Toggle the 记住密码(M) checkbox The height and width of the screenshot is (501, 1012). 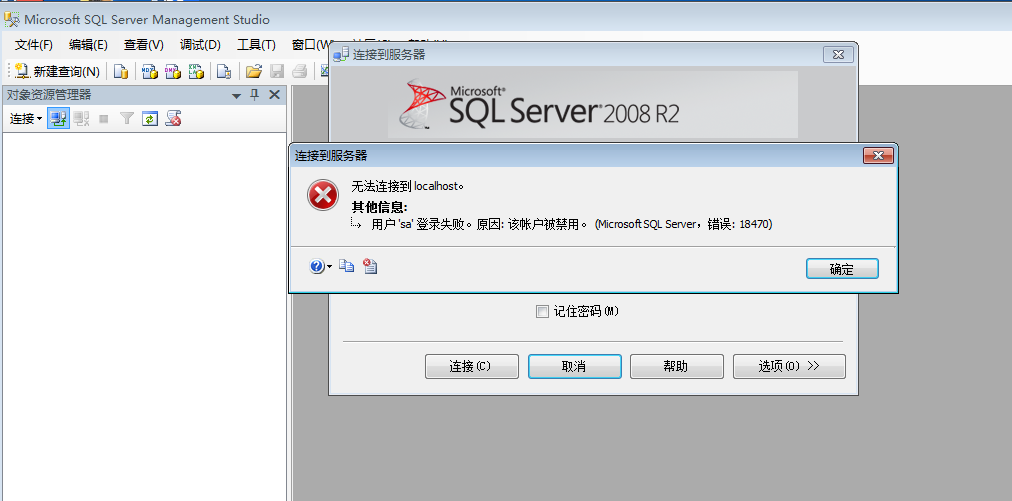click(542, 312)
